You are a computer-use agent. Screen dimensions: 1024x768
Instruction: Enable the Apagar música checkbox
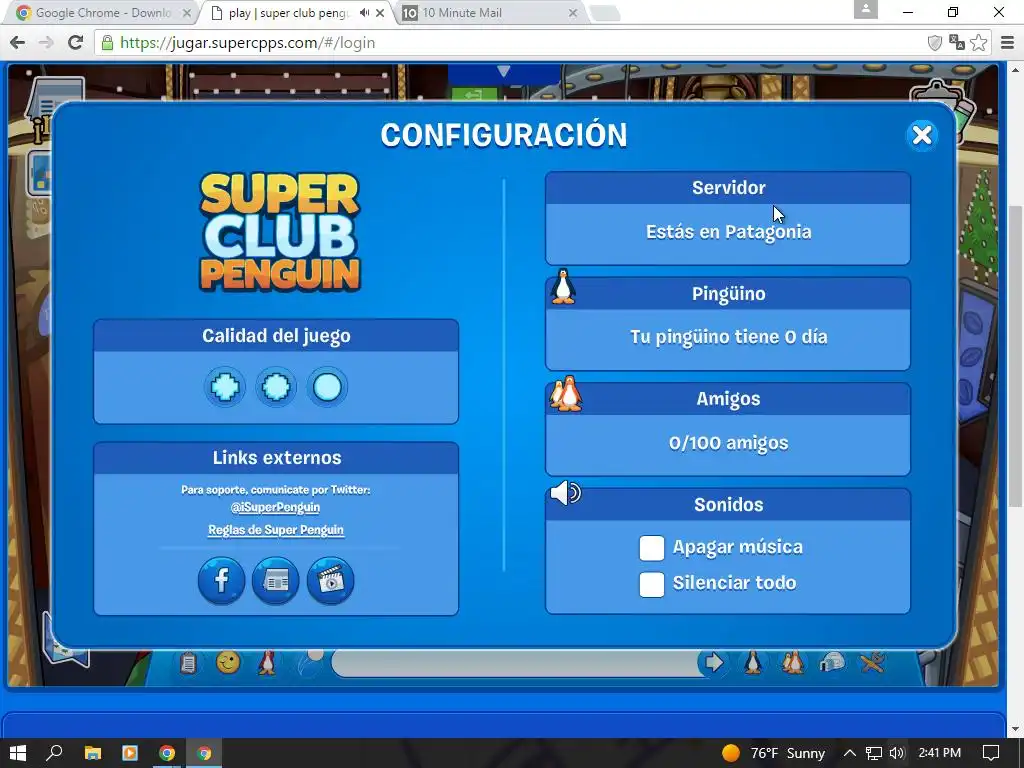tap(652, 548)
